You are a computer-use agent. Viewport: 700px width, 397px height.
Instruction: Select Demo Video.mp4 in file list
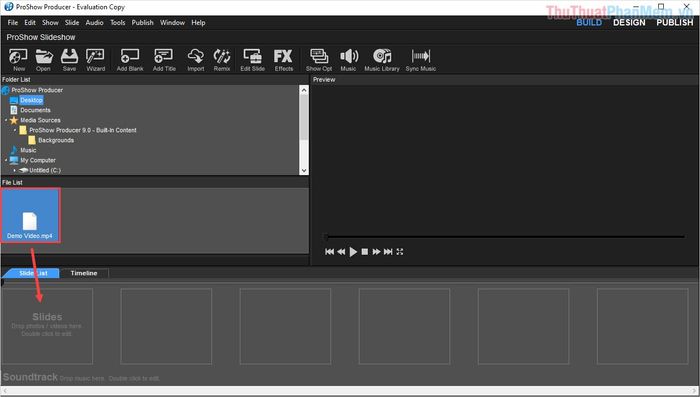coord(30,216)
